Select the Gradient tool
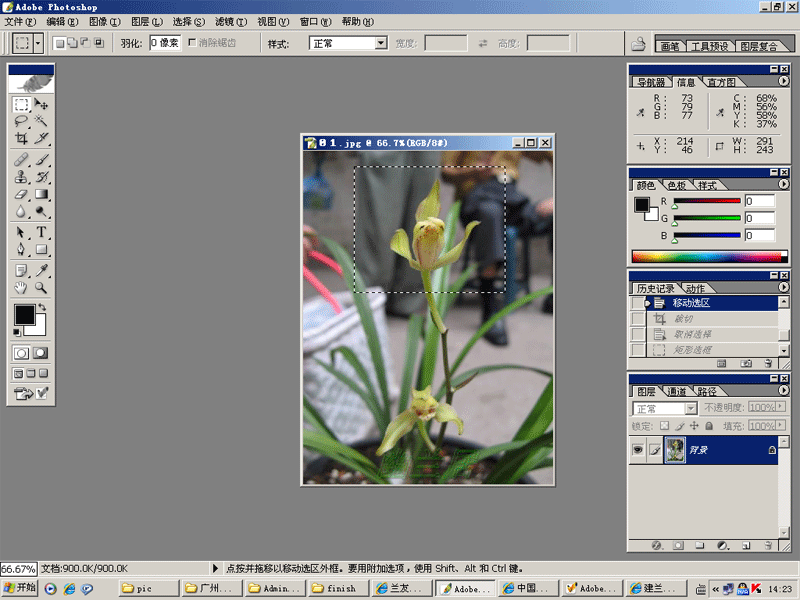The image size is (800, 600). pos(41,194)
